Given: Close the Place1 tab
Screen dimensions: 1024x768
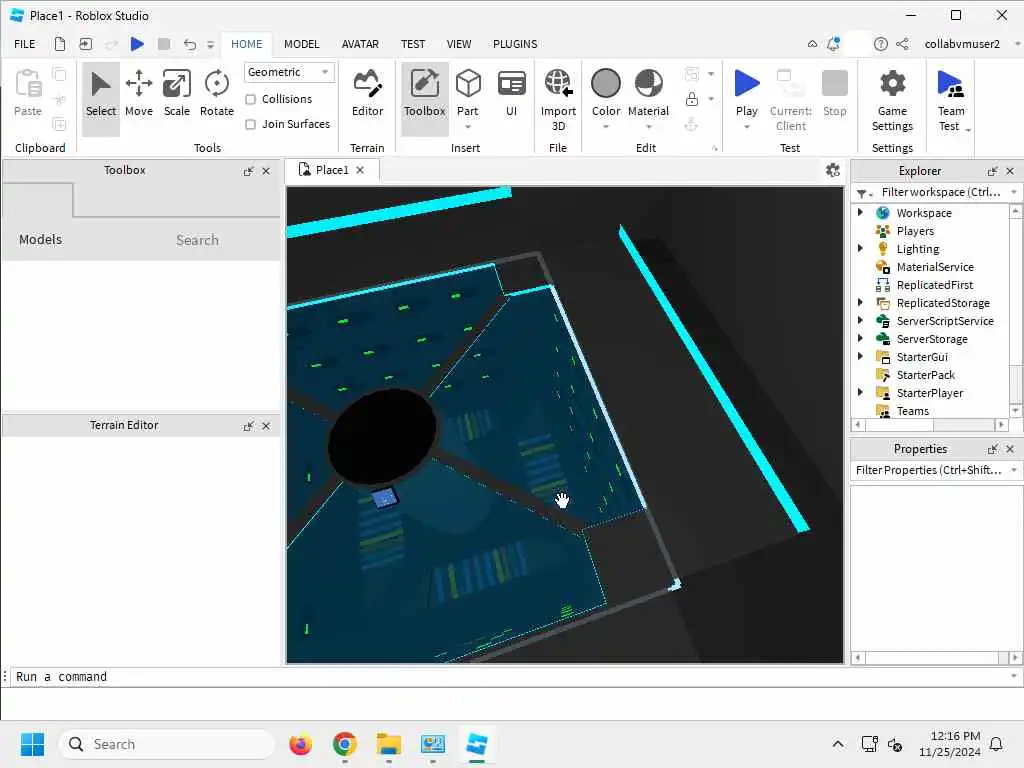Looking at the screenshot, I should [x=360, y=170].
